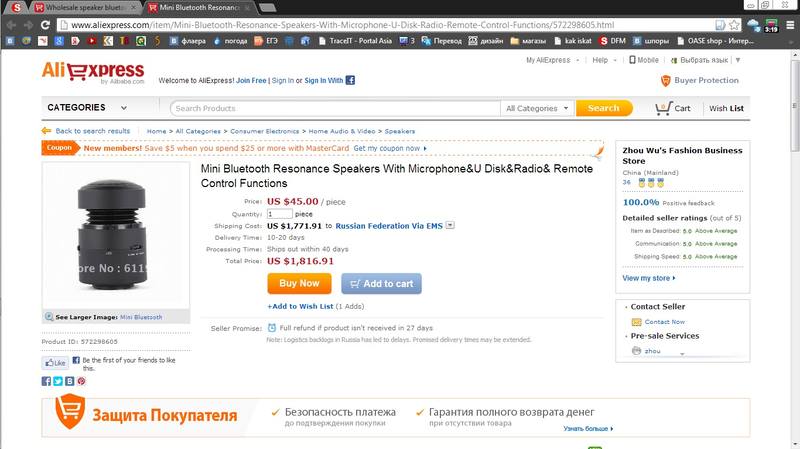Click the Buy Now button
This screenshot has height=449, width=800.
point(299,283)
